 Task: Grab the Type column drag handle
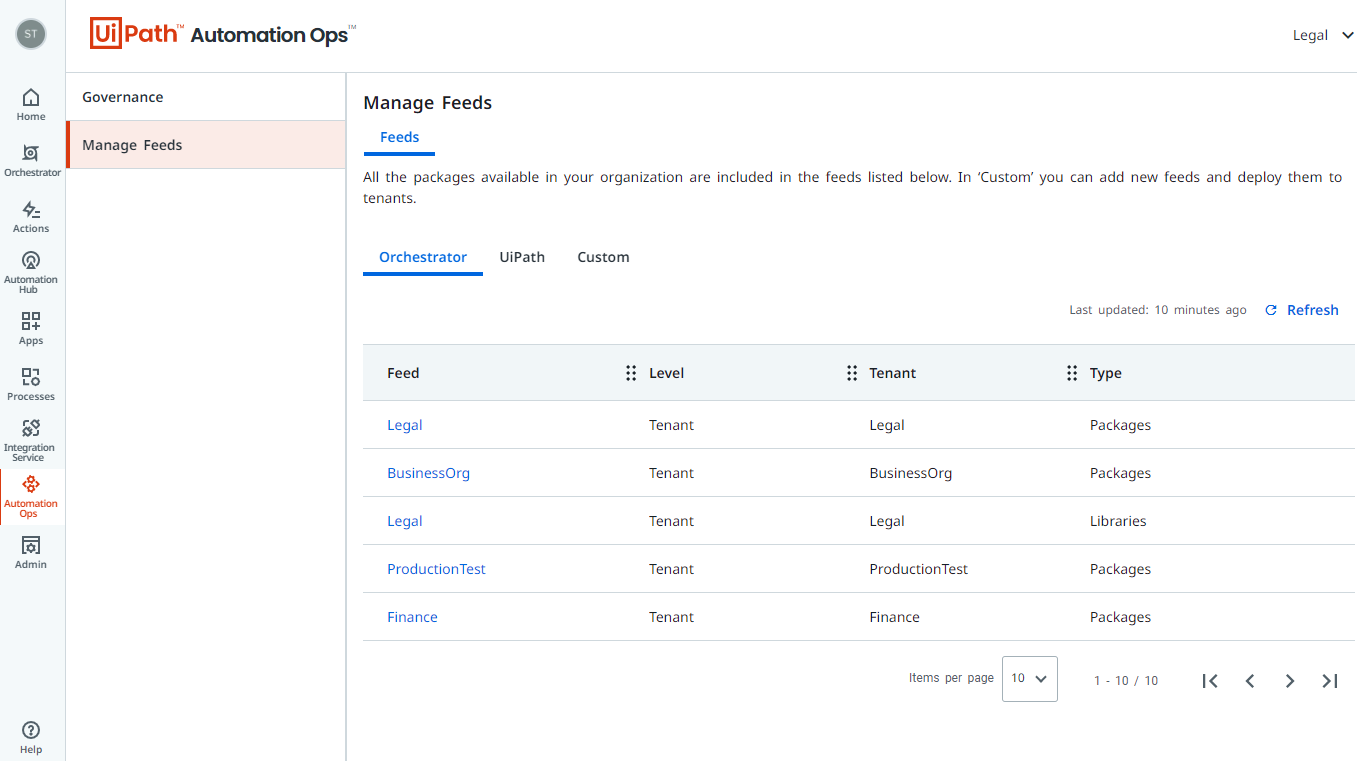[1072, 373]
